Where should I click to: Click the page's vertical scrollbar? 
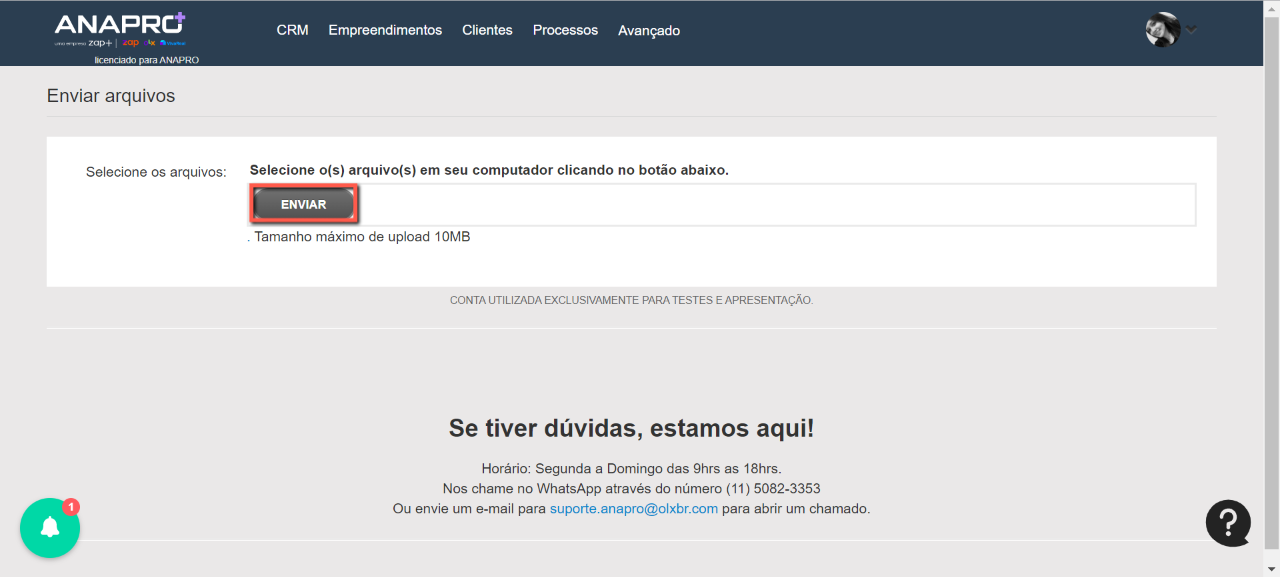1271,300
